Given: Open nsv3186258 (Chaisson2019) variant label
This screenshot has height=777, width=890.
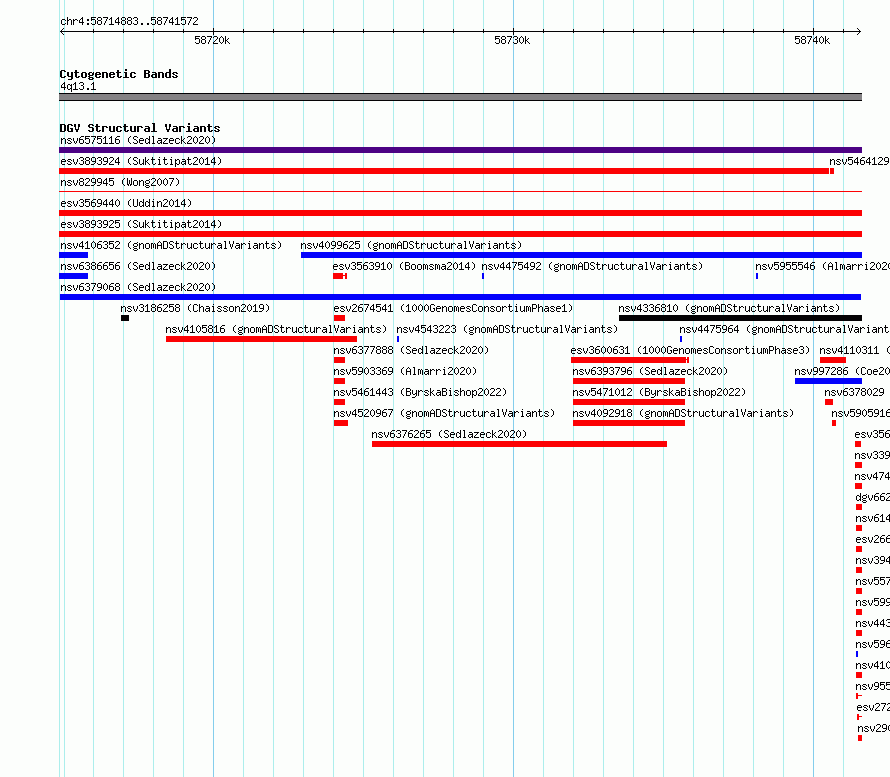Looking at the screenshot, I should tap(195, 308).
